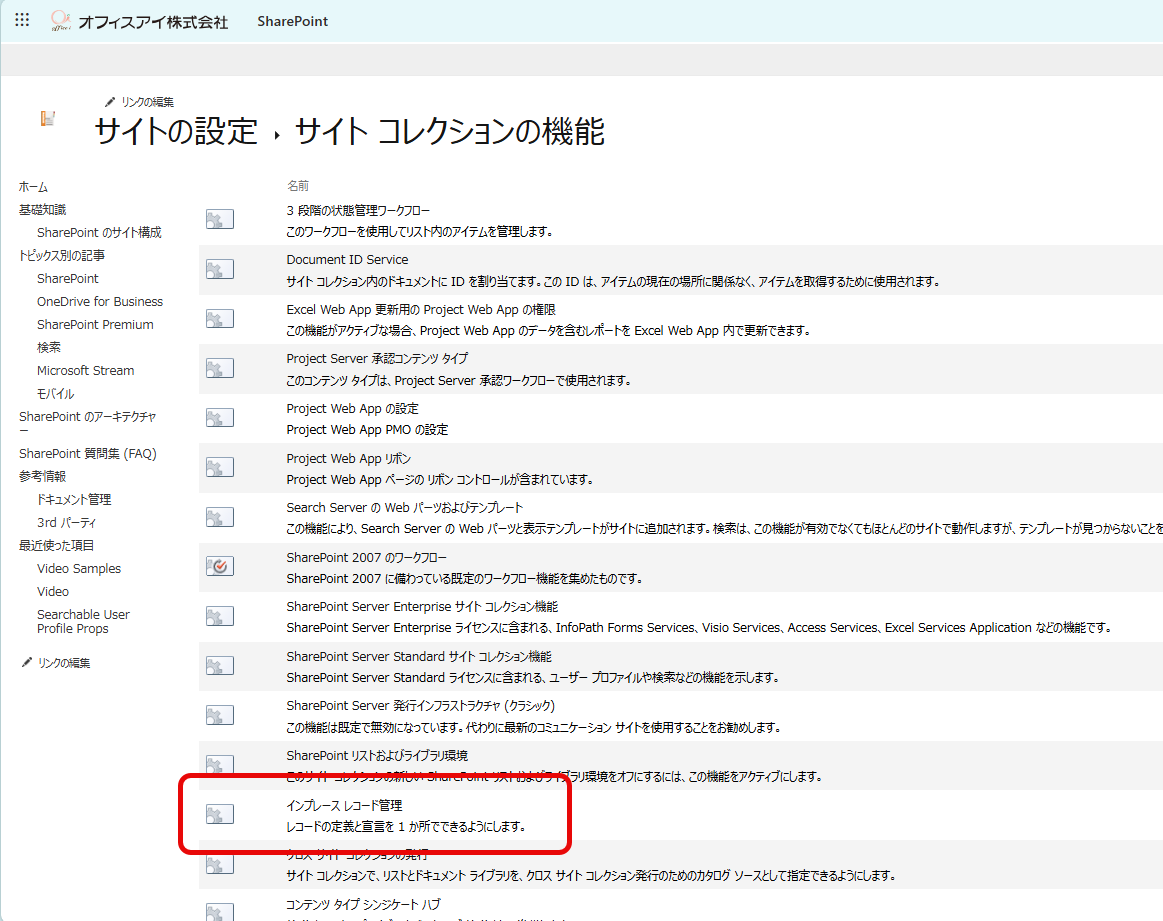Click the 名前 column header
This screenshot has width=1163, height=921.
[x=298, y=186]
